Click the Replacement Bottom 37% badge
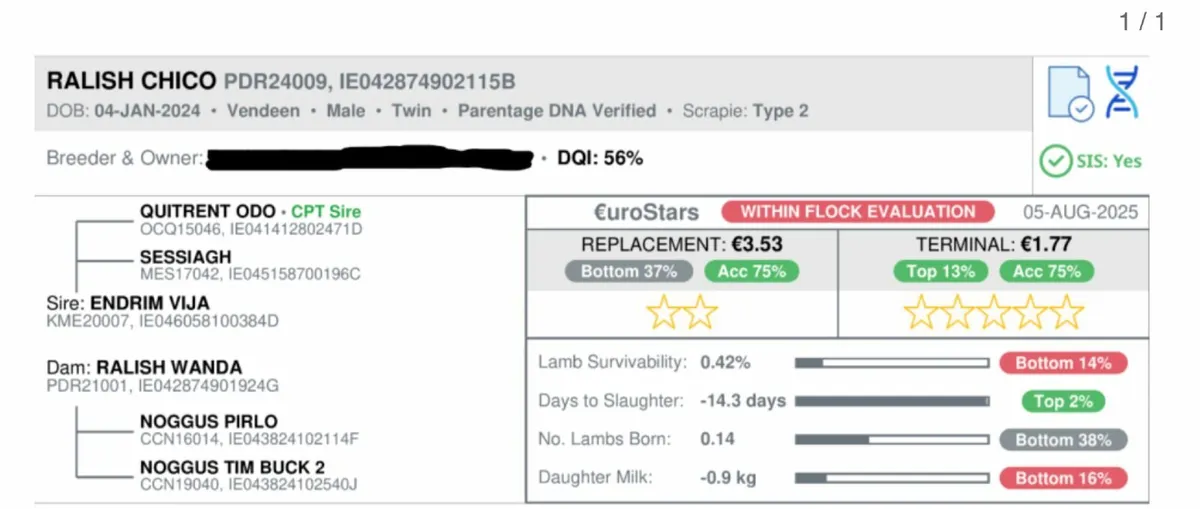Viewport: 1200px width, 509px height. pos(629,271)
